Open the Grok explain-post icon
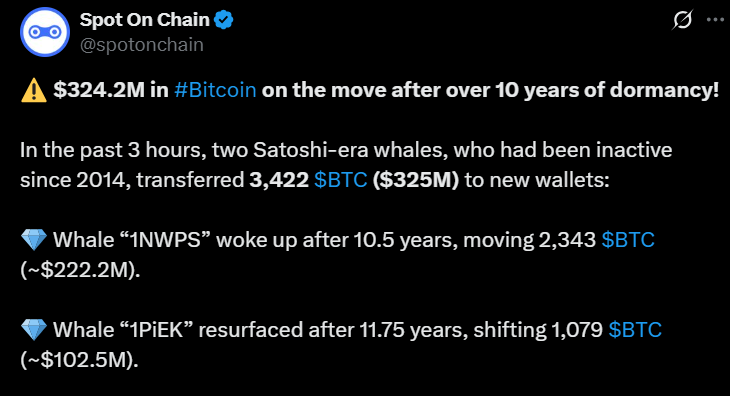The width and height of the screenshot is (730, 396). tap(683, 20)
